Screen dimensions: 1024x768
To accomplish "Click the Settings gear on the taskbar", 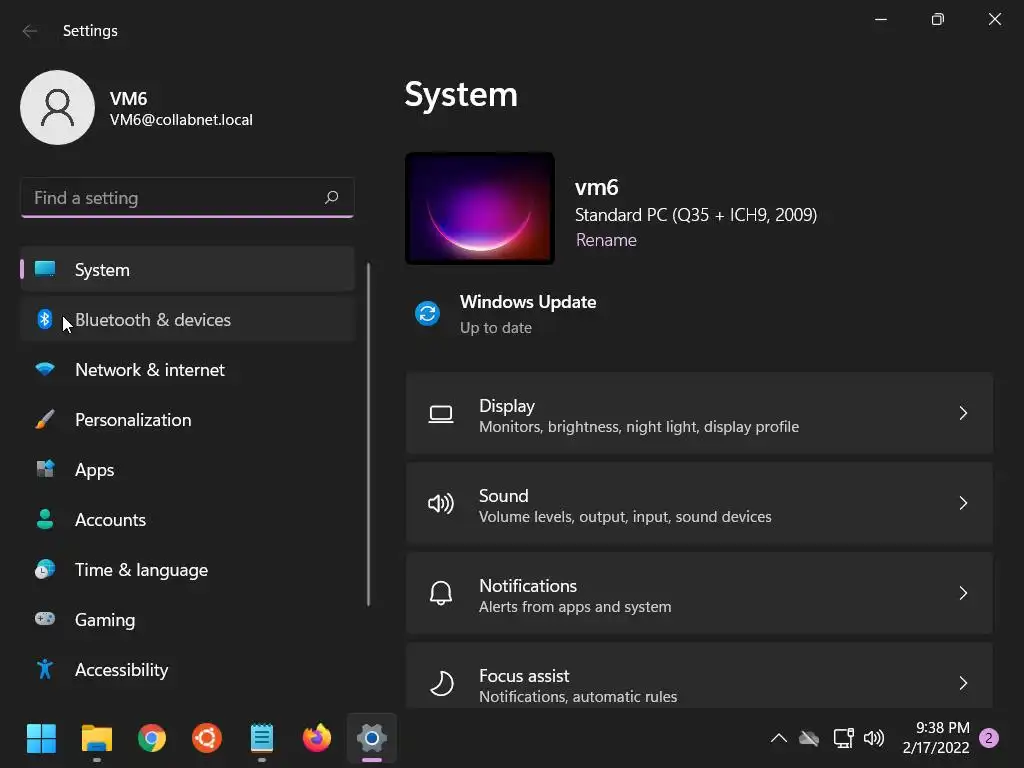I will click(x=372, y=739).
